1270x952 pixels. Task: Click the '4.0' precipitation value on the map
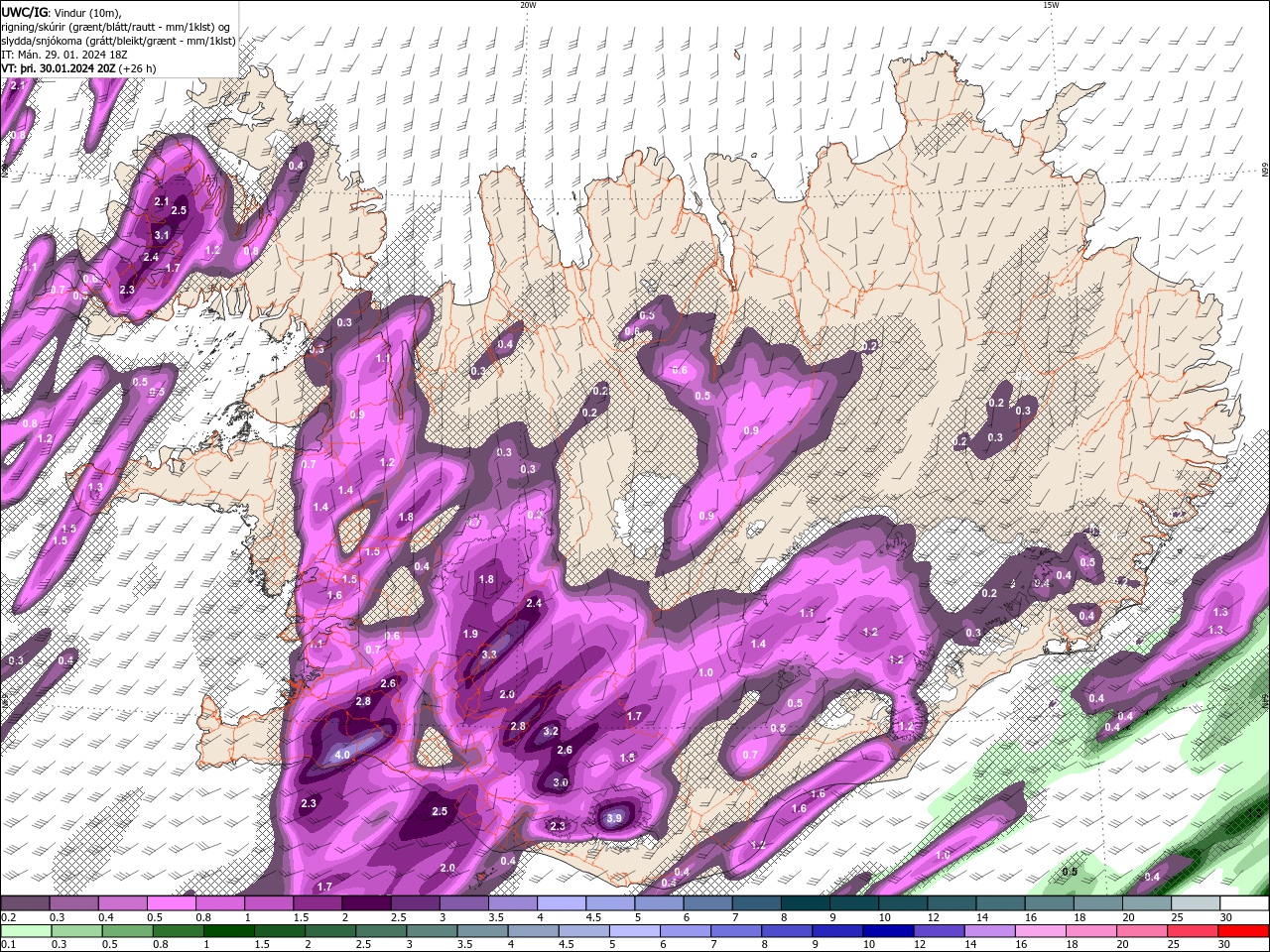[342, 755]
